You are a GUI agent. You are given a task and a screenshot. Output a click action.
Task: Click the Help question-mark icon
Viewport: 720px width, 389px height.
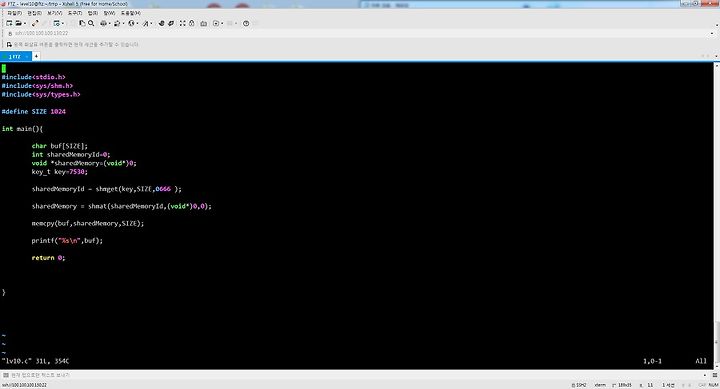point(246,23)
